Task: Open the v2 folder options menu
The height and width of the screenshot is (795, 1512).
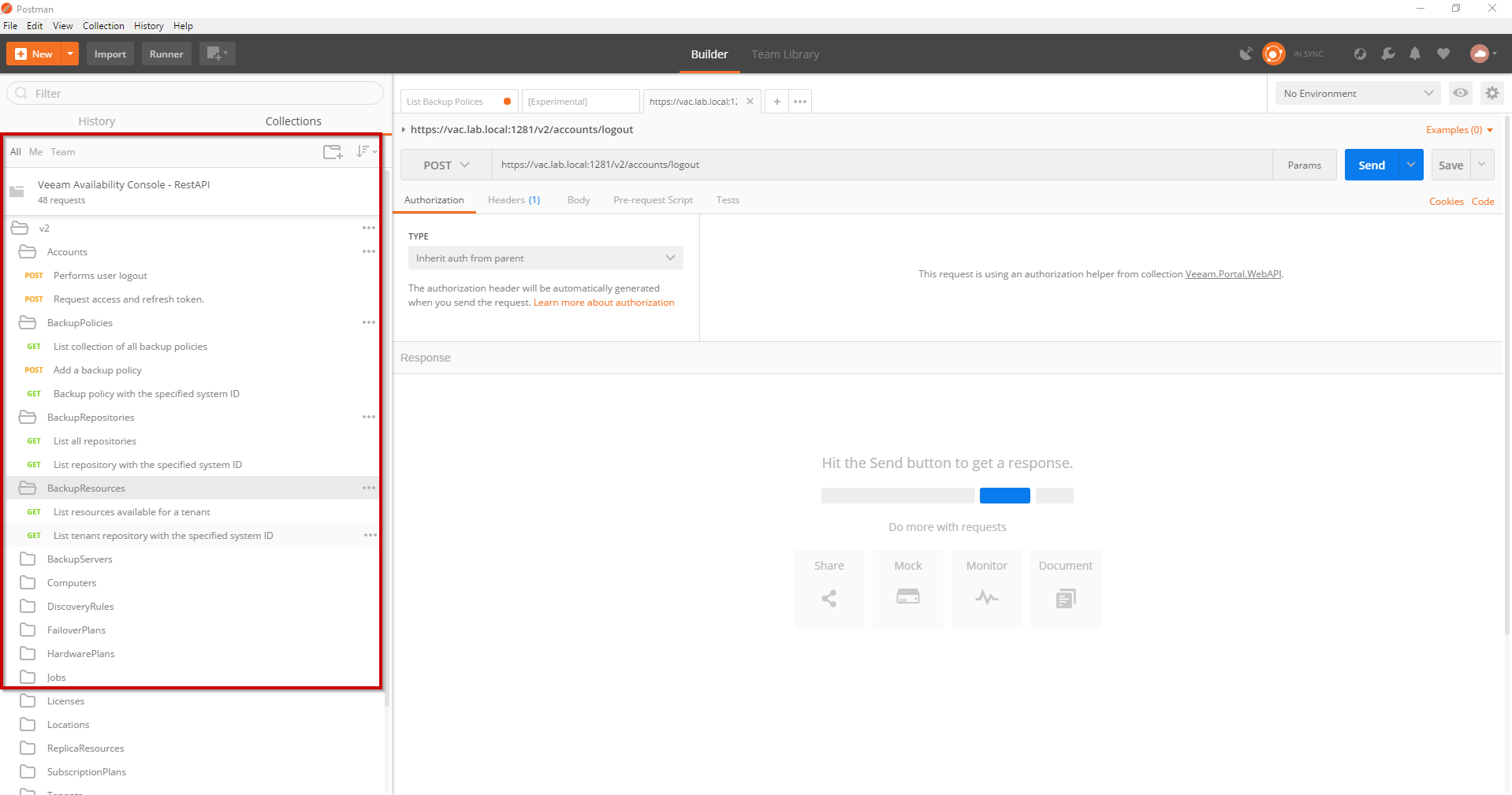Action: pos(369,228)
